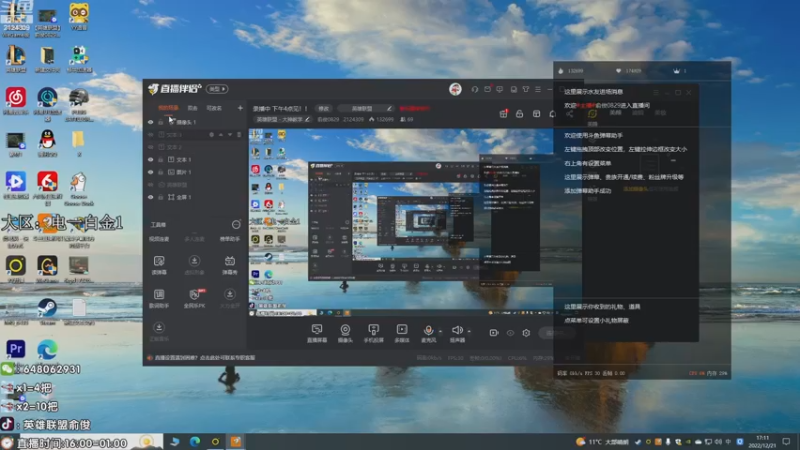This screenshot has height=450, width=800.
Task: Toggle visibility of 全屏 1 layer
Action: coord(151,197)
